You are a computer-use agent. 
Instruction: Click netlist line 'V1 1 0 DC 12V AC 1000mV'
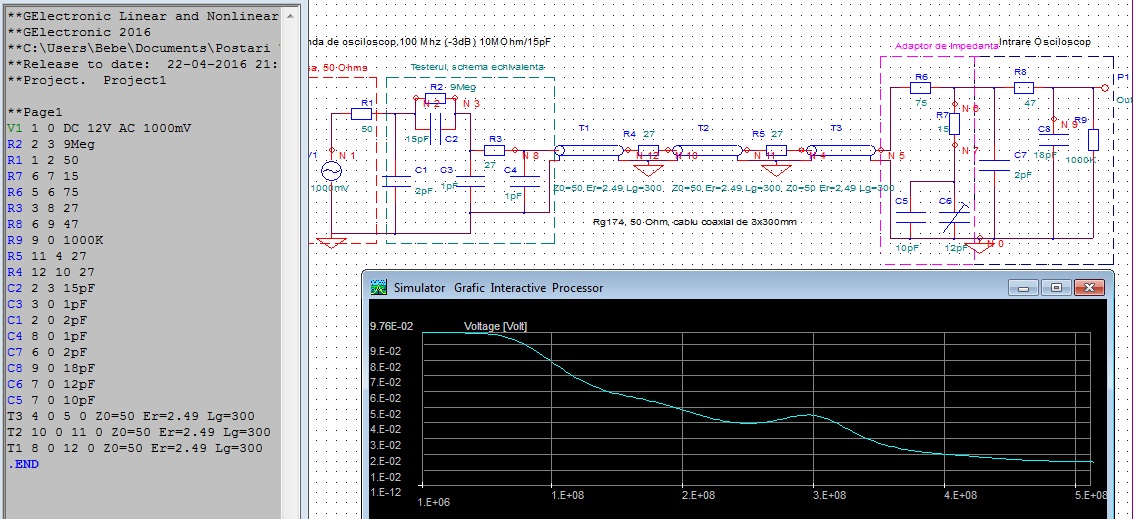(x=99, y=128)
